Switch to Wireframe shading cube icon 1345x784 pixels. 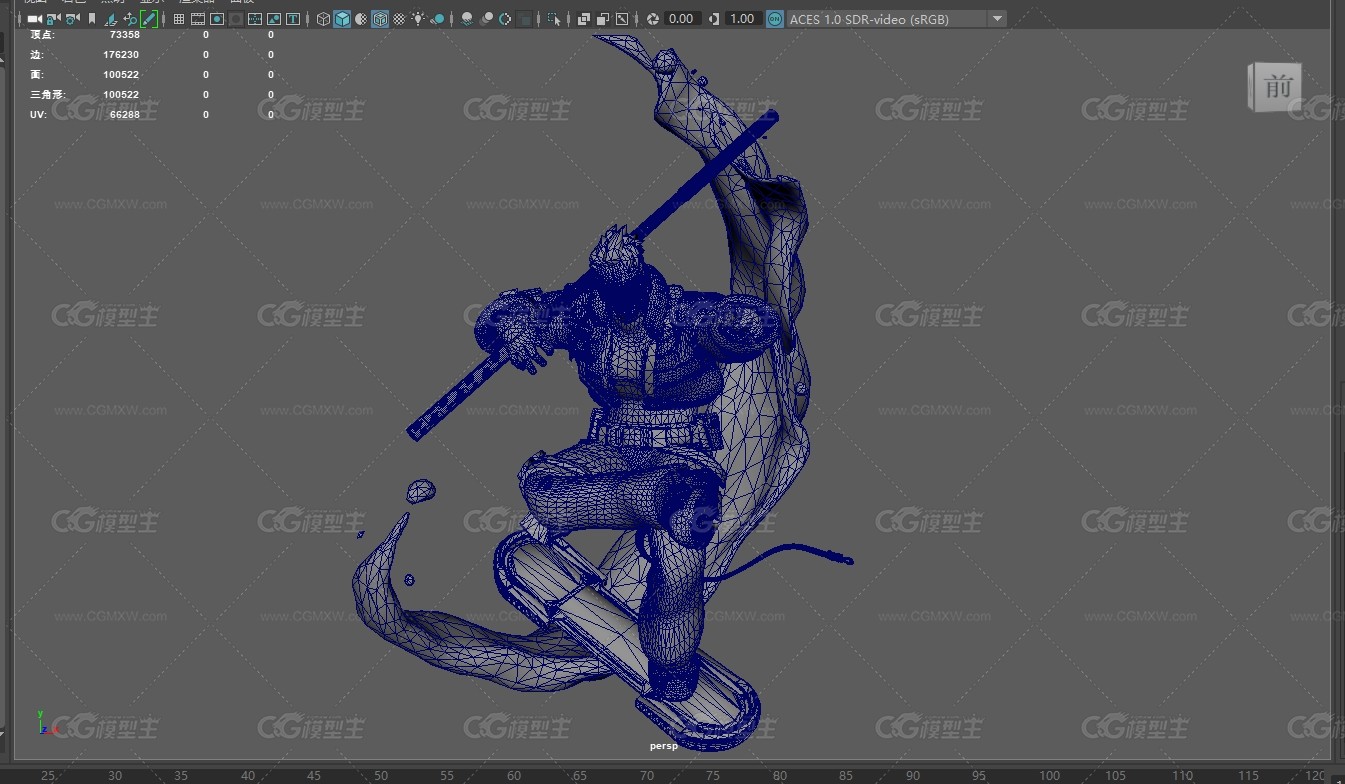(x=323, y=19)
